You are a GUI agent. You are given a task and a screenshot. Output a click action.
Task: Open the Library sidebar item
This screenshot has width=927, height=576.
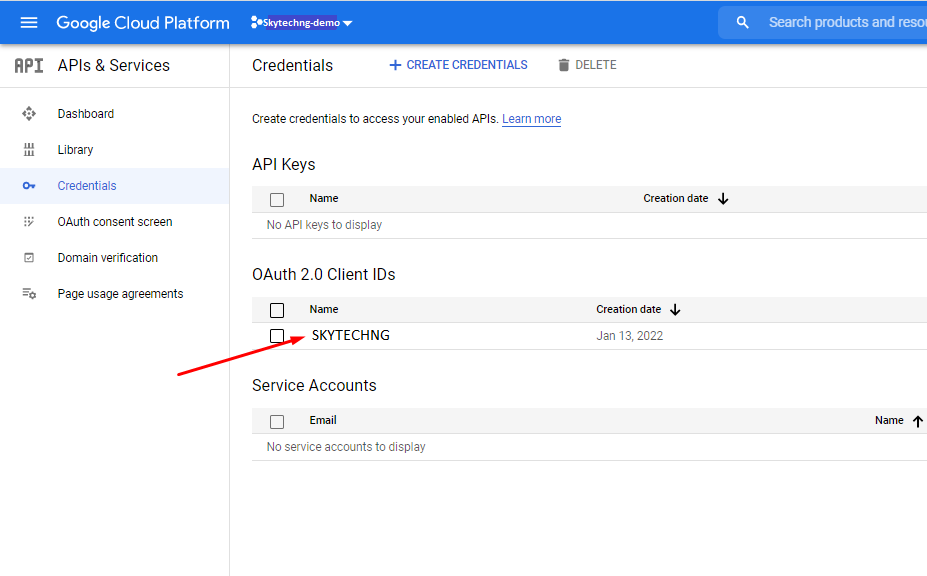[x=115, y=150]
